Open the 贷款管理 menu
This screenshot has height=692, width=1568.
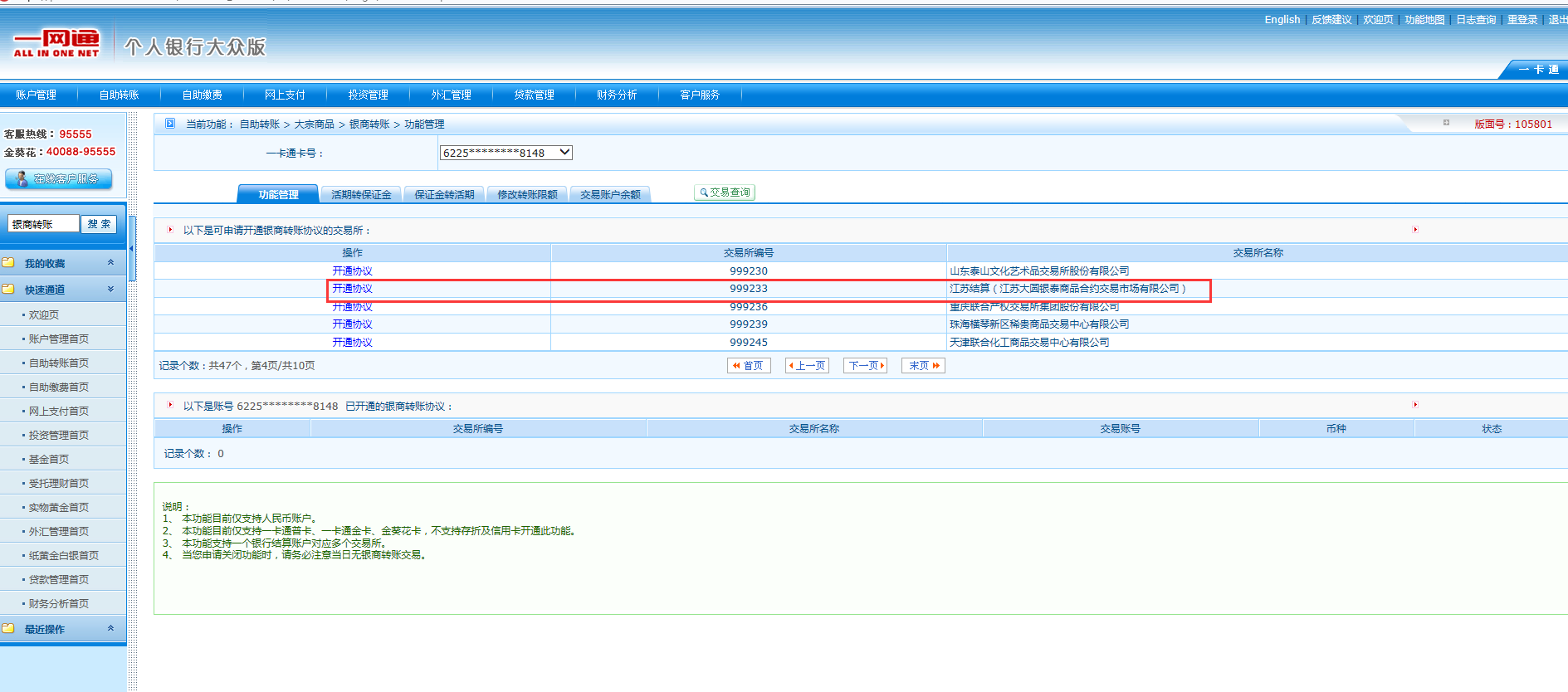(534, 95)
